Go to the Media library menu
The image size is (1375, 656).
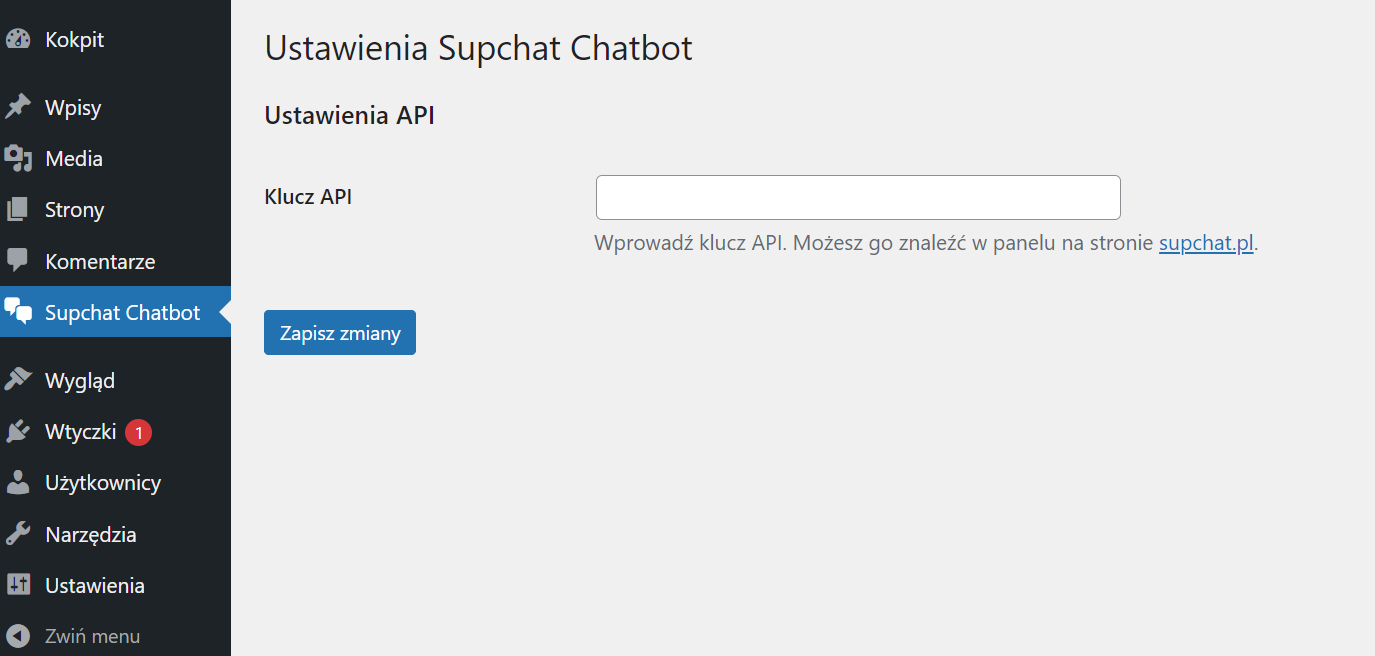click(74, 159)
